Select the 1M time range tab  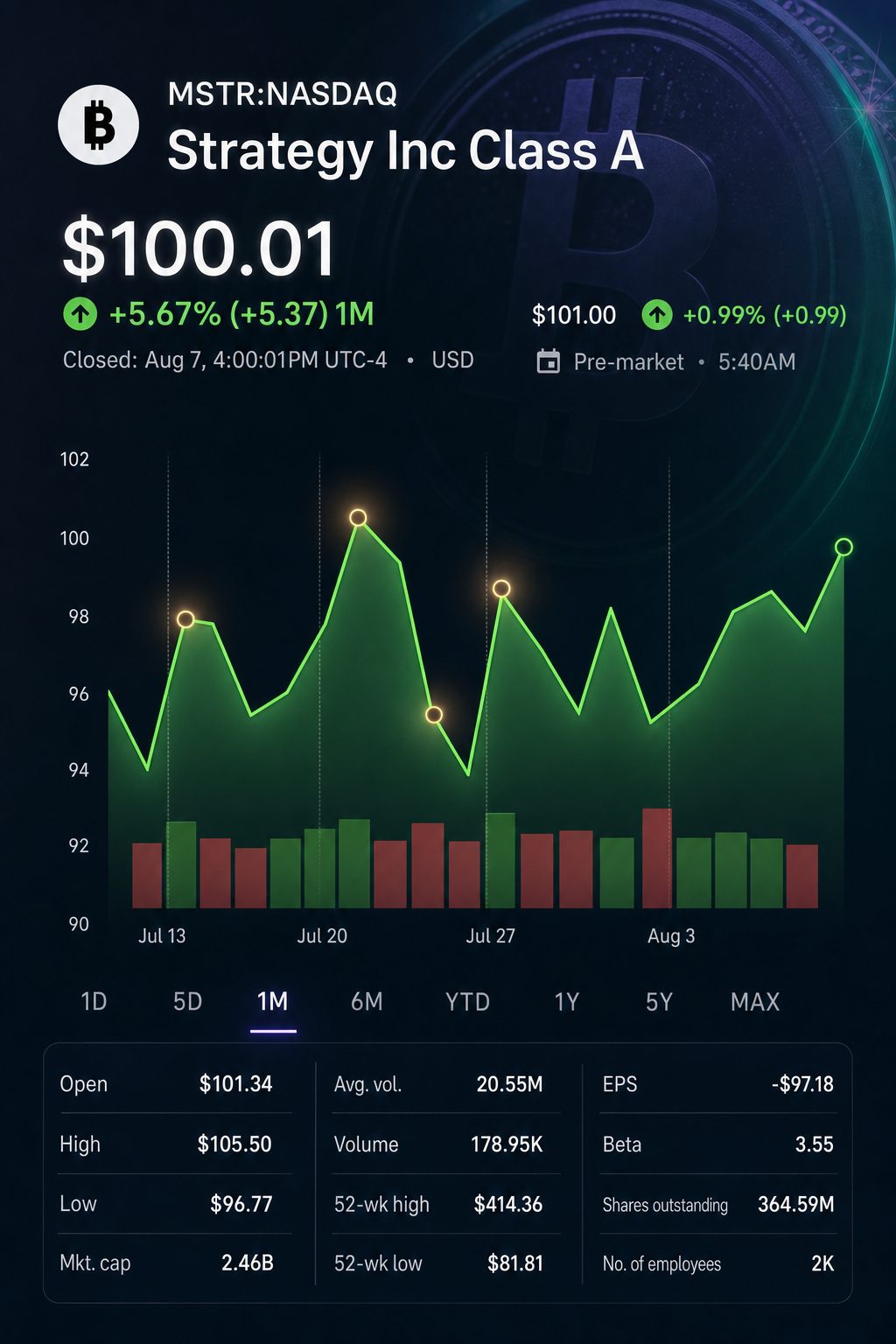click(x=272, y=1002)
